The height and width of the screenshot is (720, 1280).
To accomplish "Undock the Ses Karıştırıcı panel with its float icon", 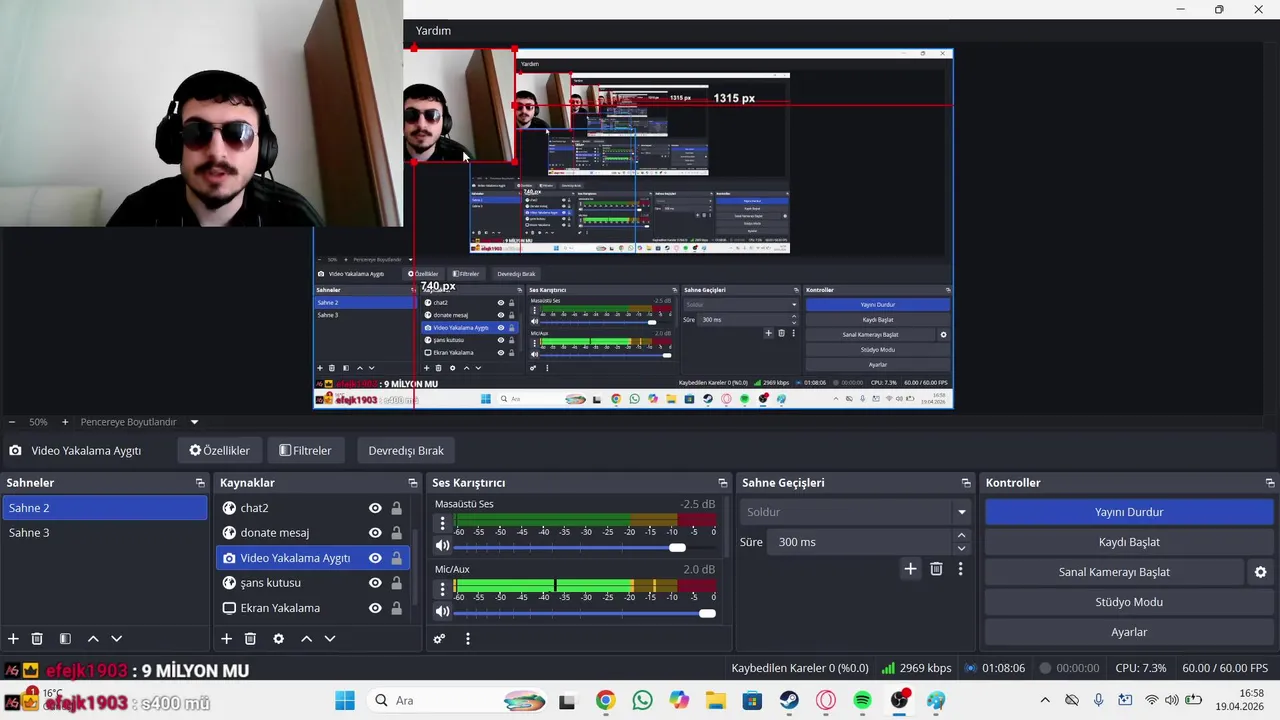I will 724,483.
